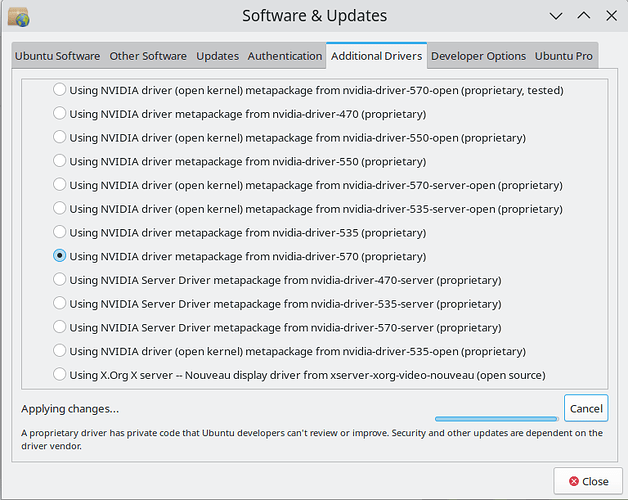Screen dimensions: 628x500
Task: Go to the Updates tab
Action: pyautogui.click(x=217, y=56)
